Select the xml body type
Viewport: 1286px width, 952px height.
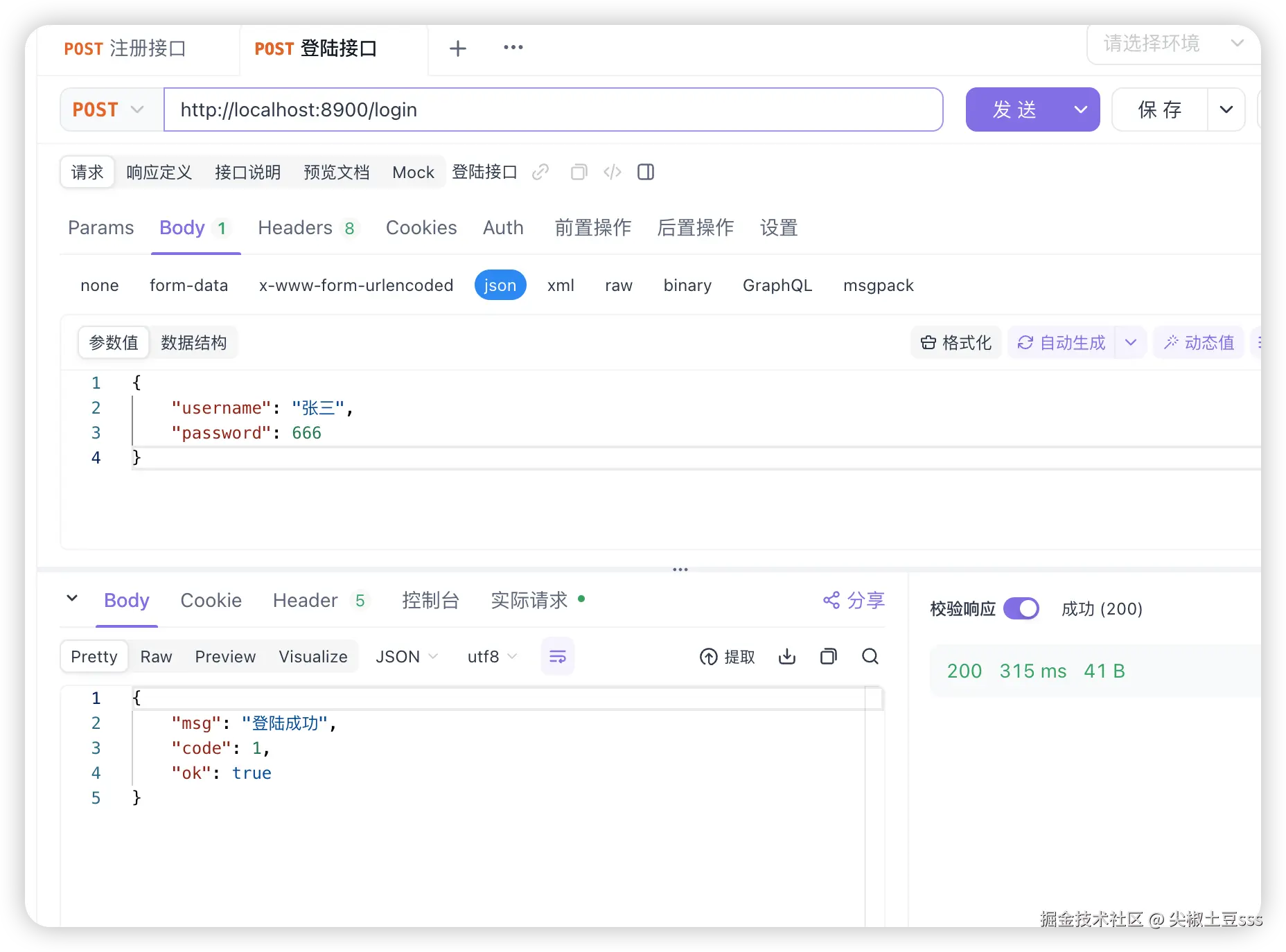click(x=561, y=285)
